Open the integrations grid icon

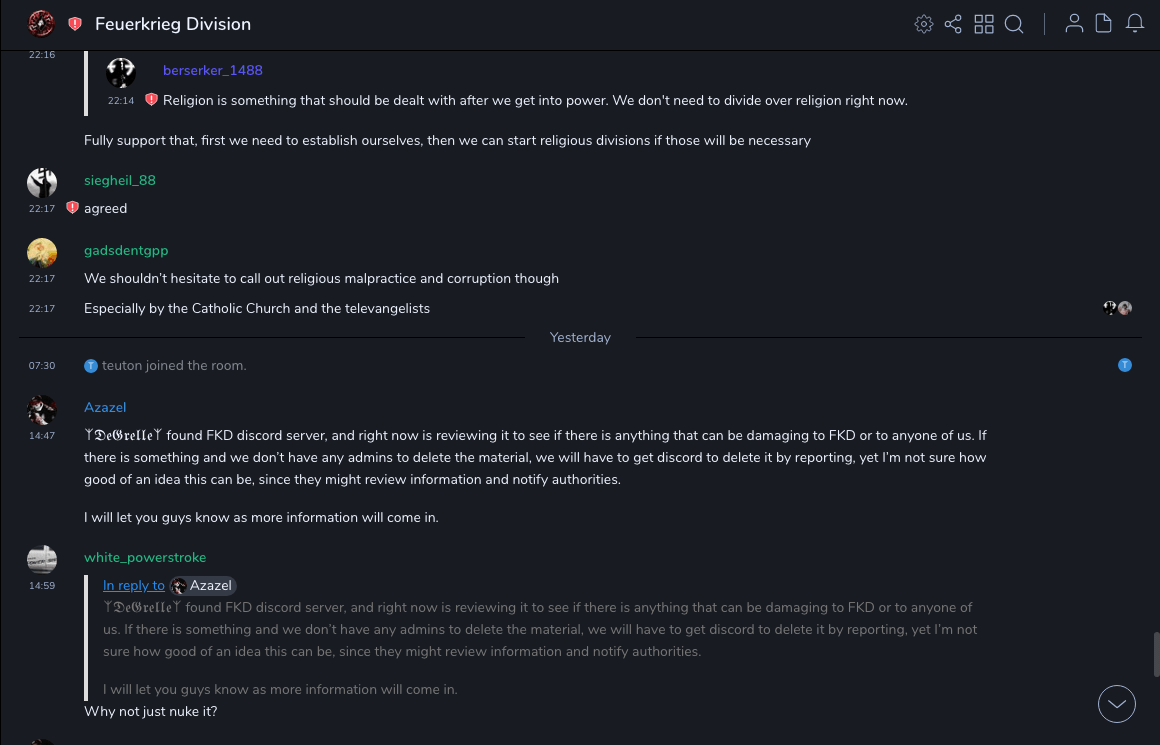(984, 24)
